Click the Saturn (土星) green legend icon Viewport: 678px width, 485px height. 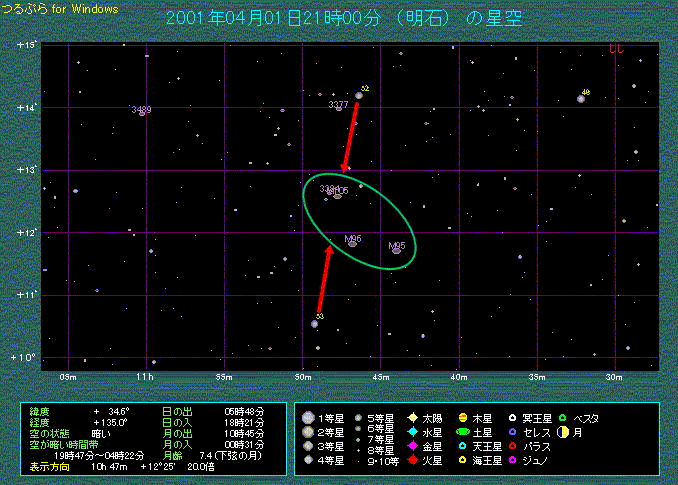point(463,431)
